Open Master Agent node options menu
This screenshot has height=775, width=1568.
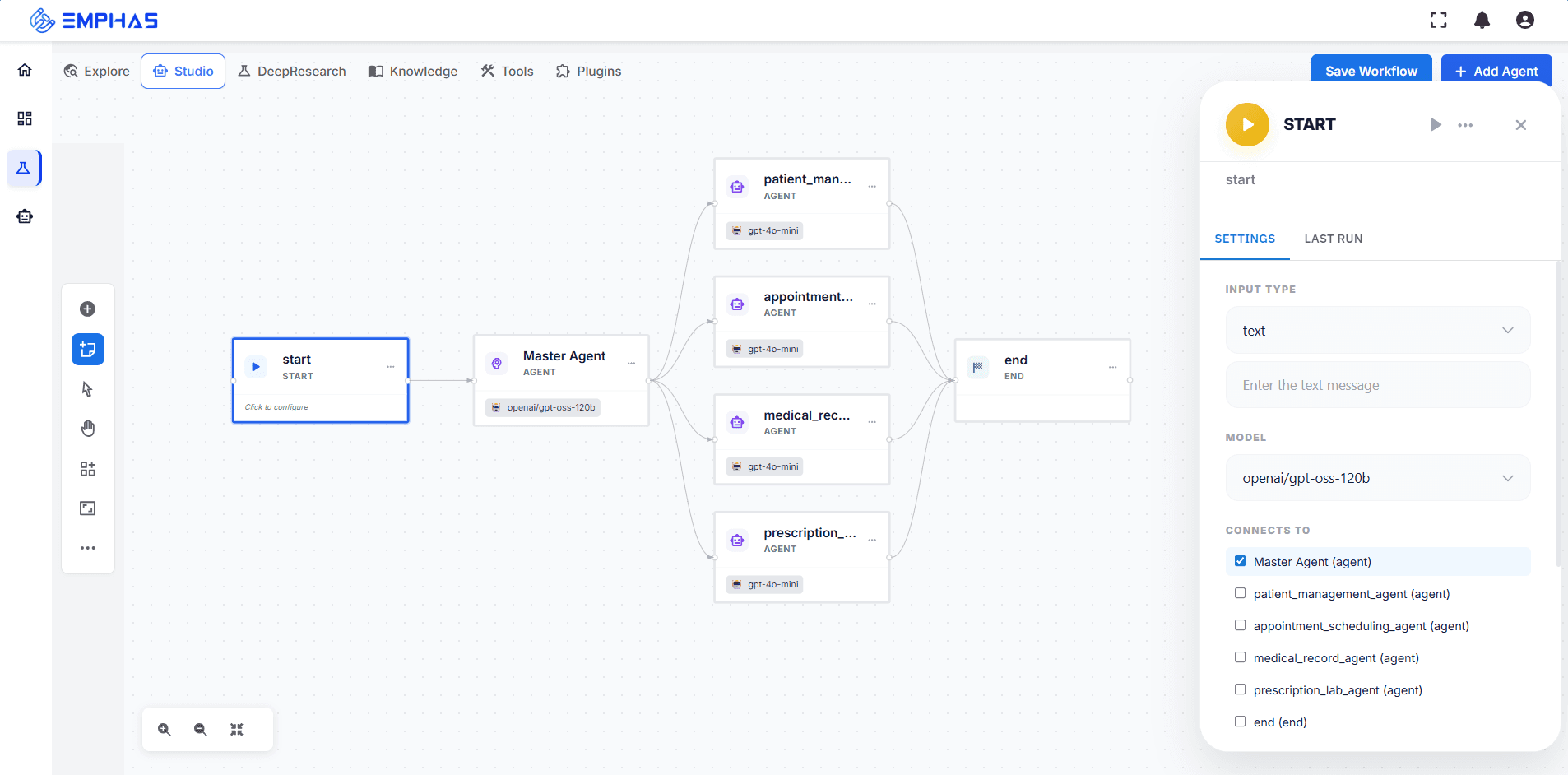pyautogui.click(x=632, y=364)
